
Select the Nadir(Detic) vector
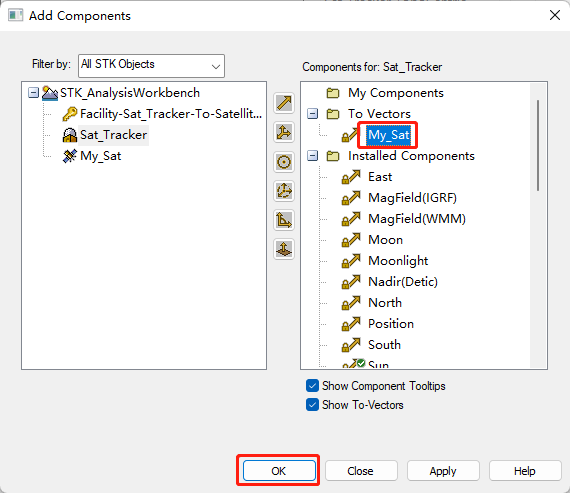(403, 282)
